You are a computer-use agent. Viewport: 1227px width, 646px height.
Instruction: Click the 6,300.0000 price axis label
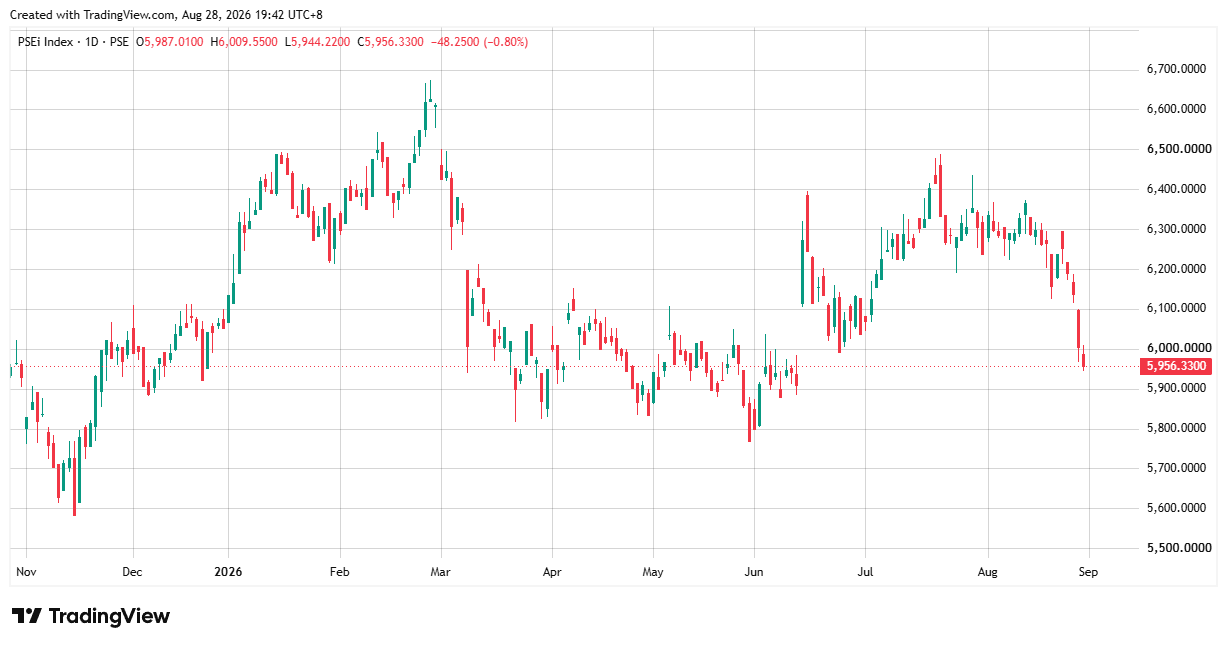(x=1175, y=229)
